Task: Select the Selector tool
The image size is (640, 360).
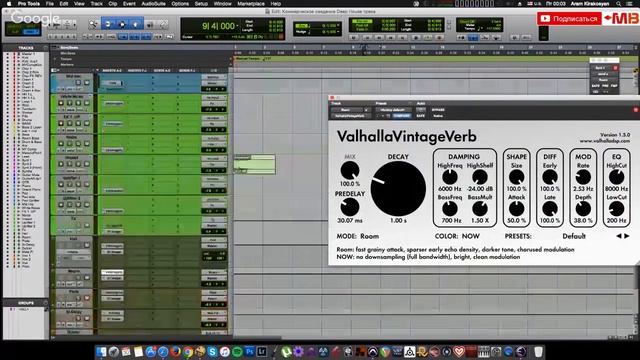Action: (x=122, y=24)
